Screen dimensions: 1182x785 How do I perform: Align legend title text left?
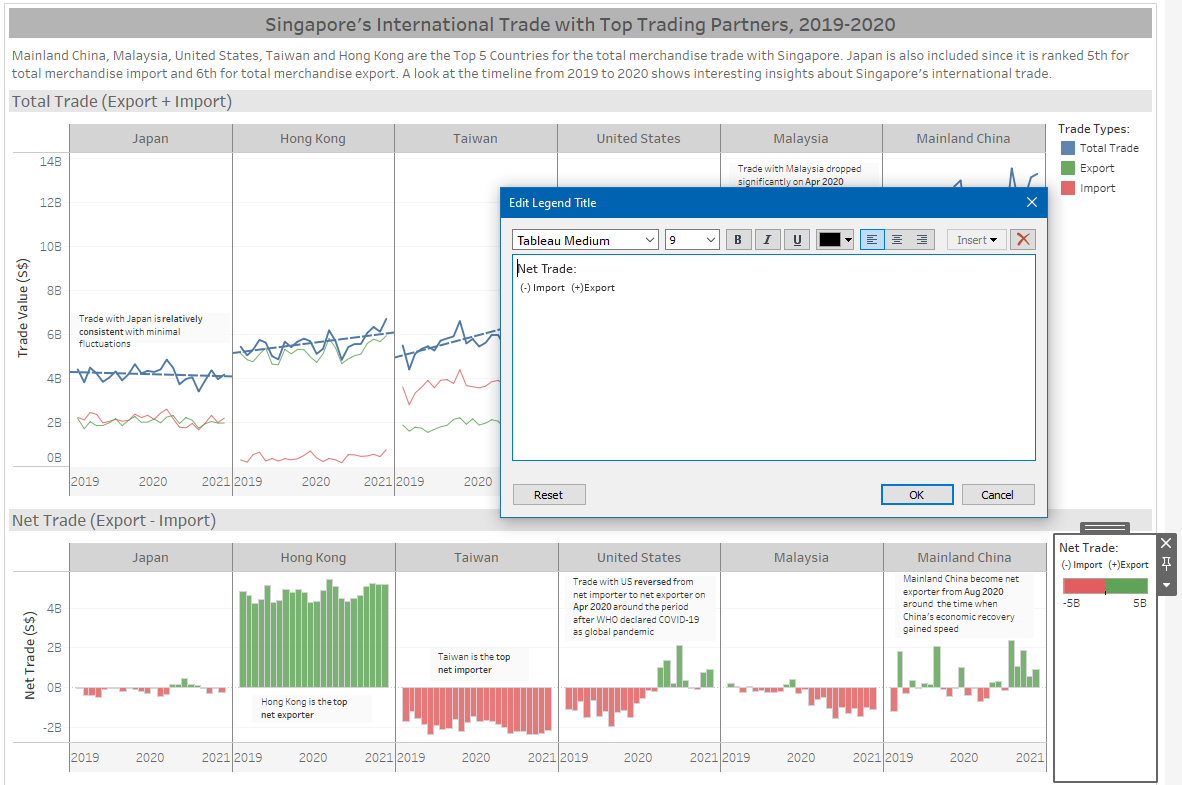click(872, 240)
